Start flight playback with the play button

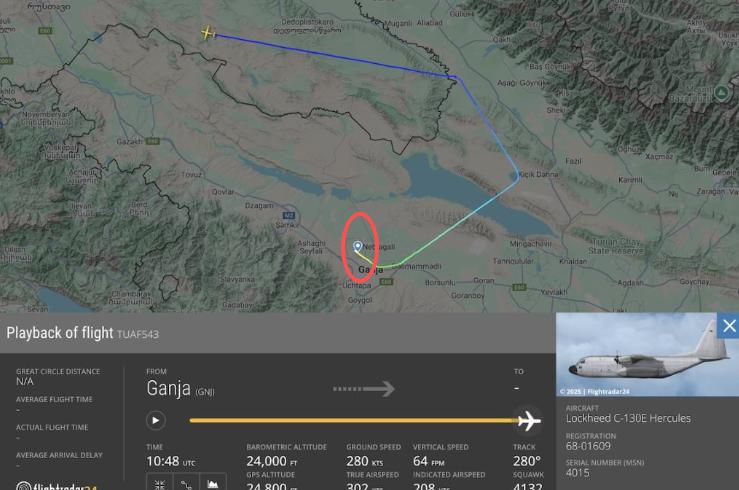156,420
